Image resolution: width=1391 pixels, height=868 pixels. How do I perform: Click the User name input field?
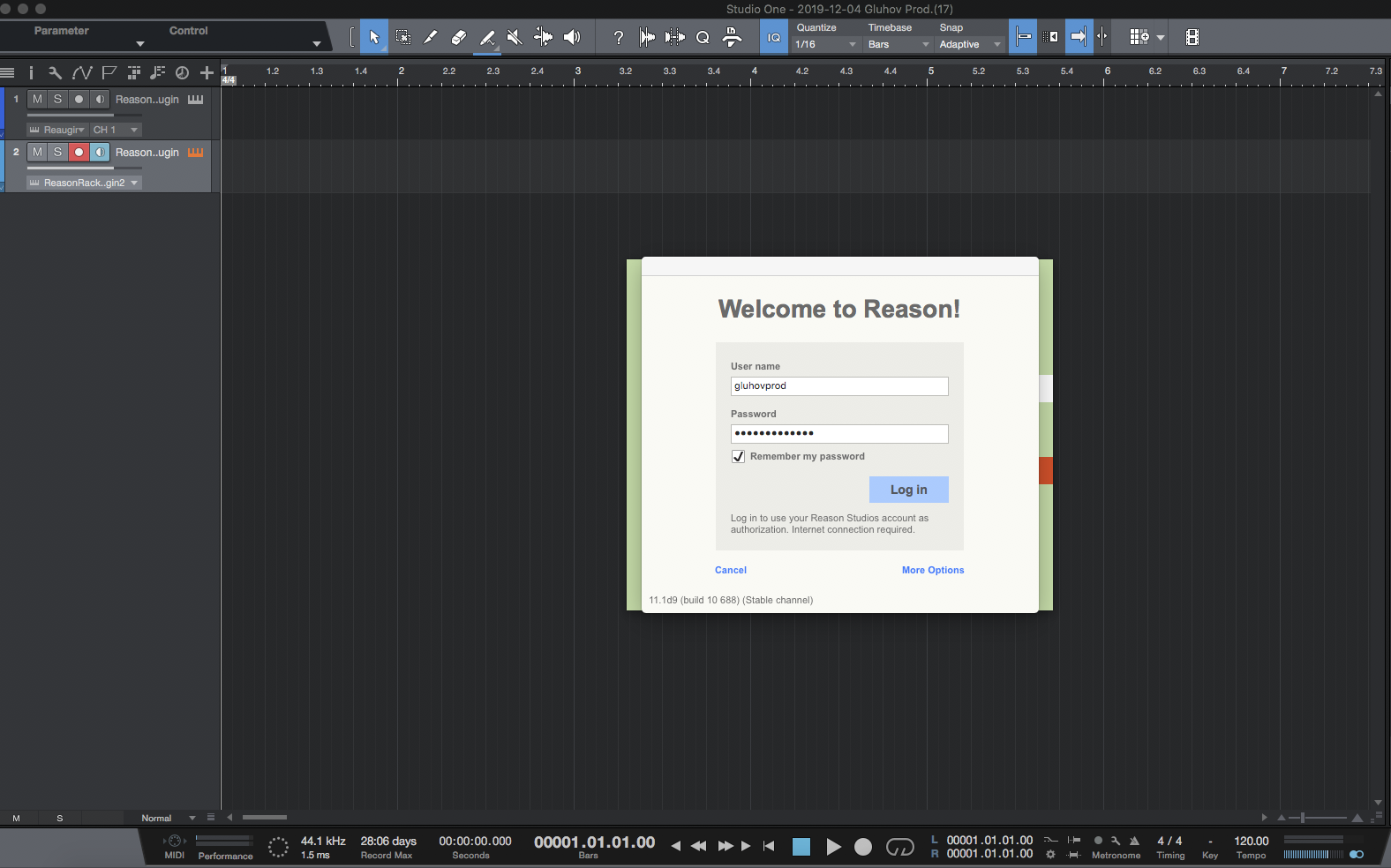tap(838, 386)
